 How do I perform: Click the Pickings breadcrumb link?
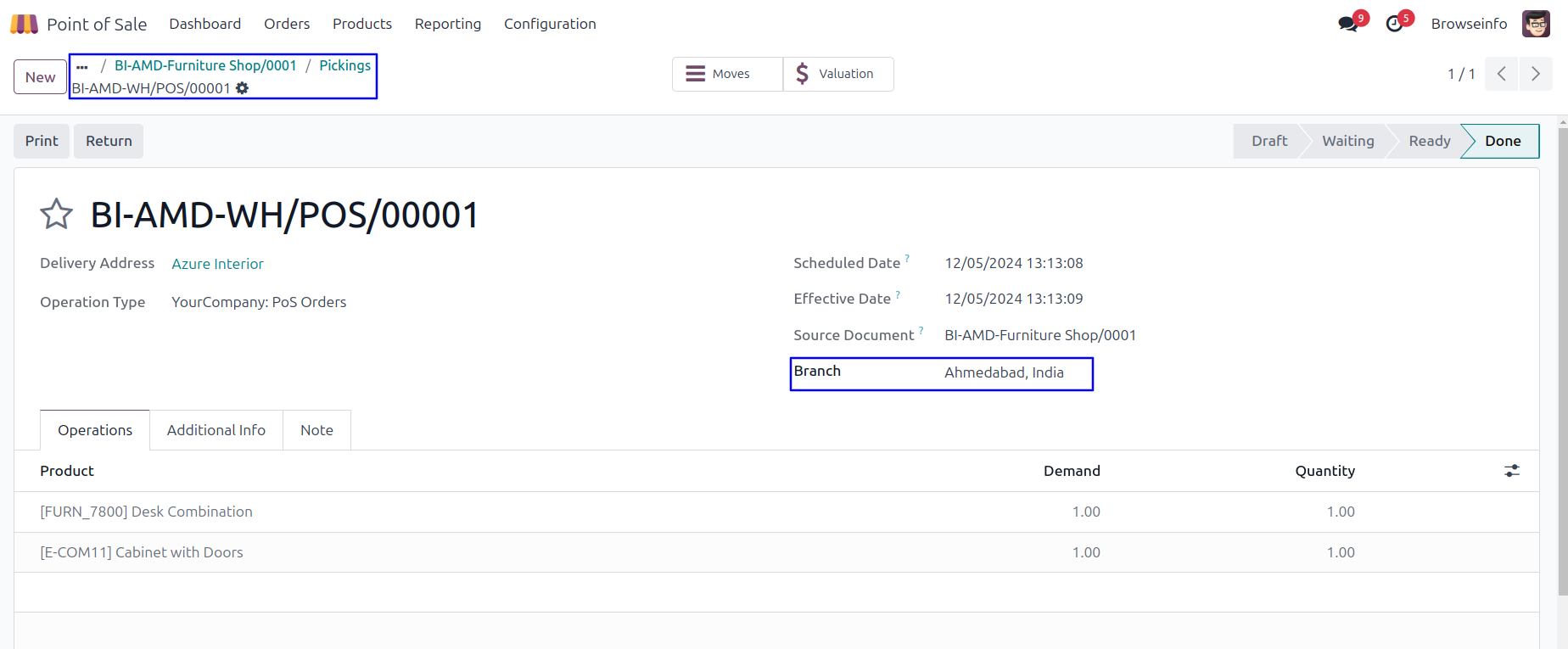(x=344, y=65)
